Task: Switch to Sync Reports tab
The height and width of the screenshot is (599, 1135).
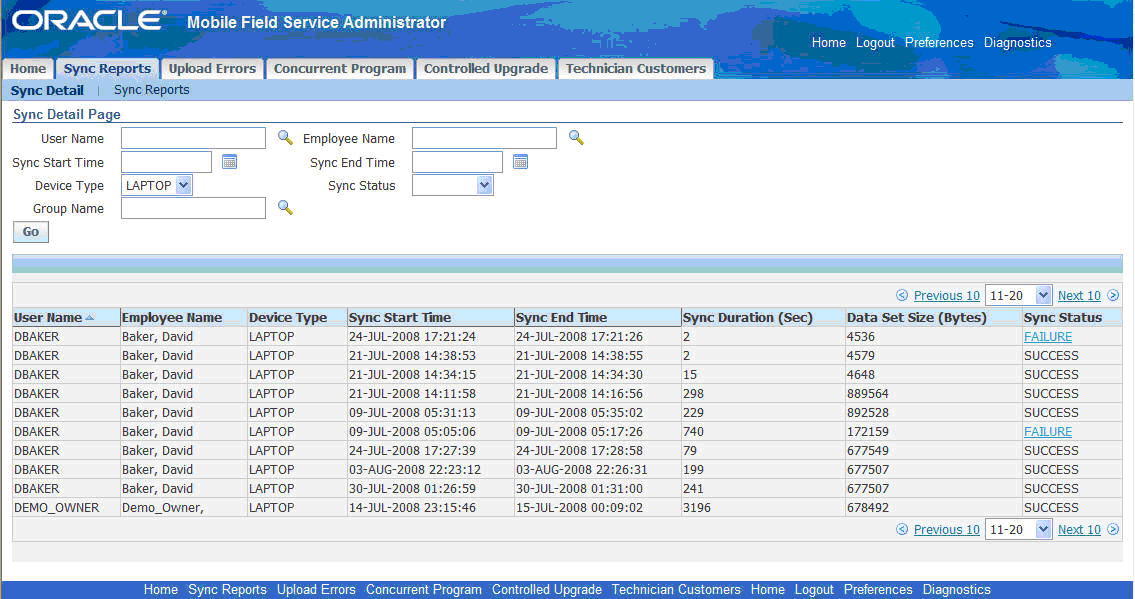Action: tap(107, 69)
